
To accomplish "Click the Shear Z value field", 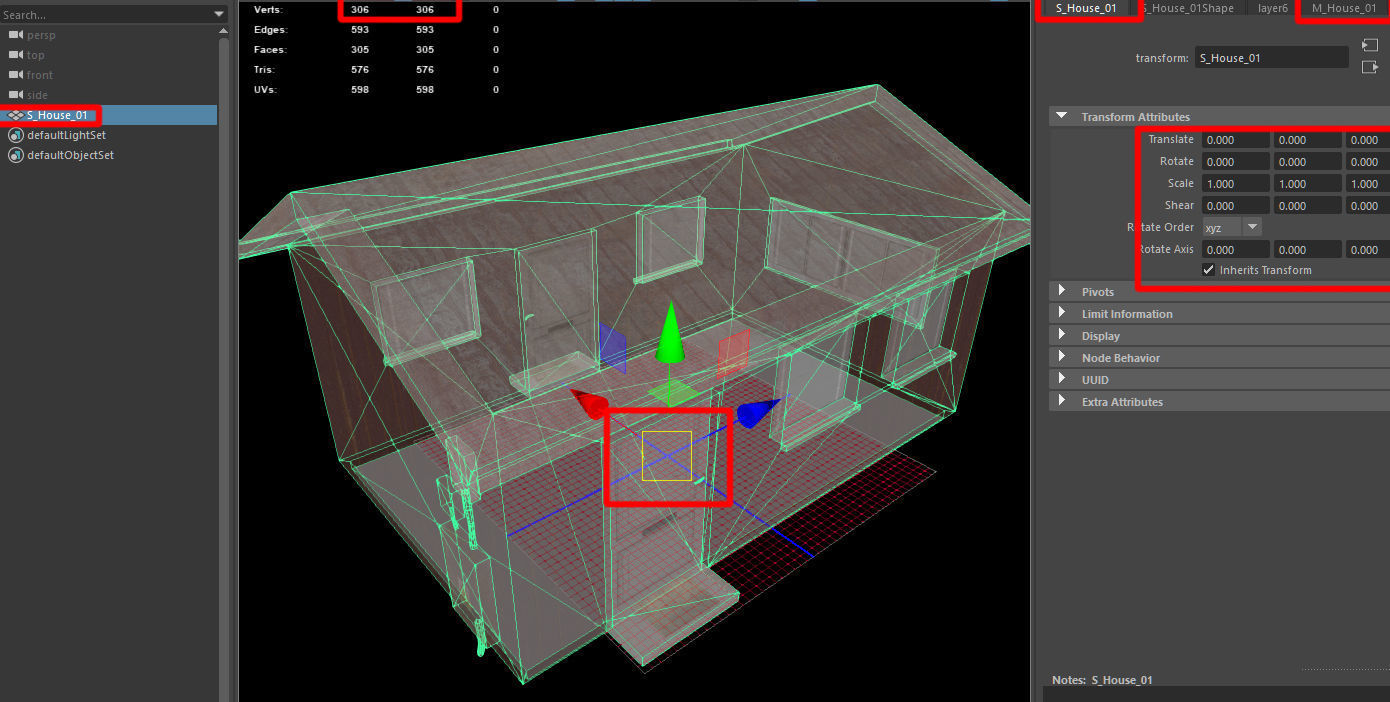I will point(1367,206).
